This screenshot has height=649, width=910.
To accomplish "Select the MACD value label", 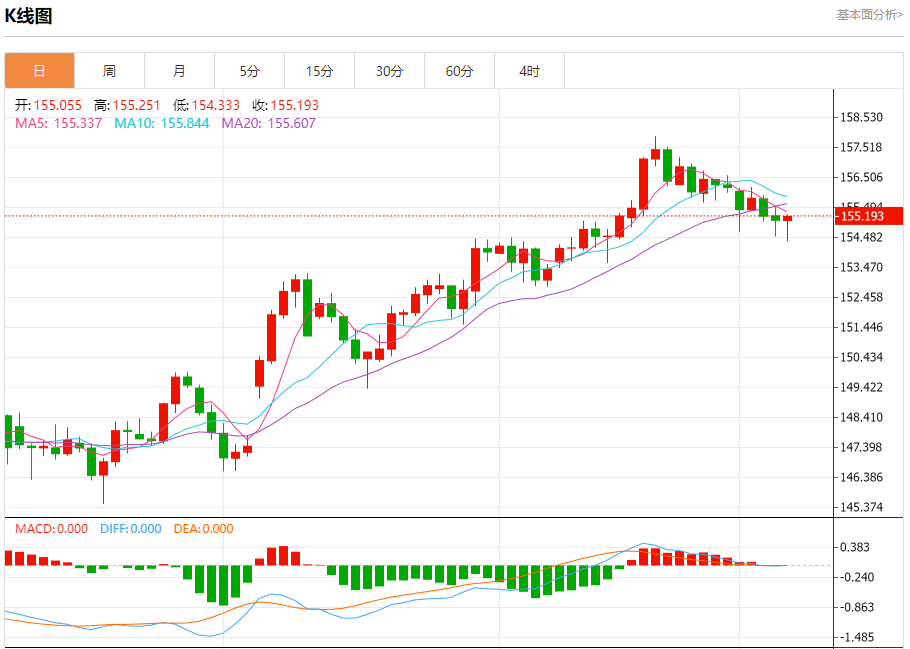I will [51, 529].
